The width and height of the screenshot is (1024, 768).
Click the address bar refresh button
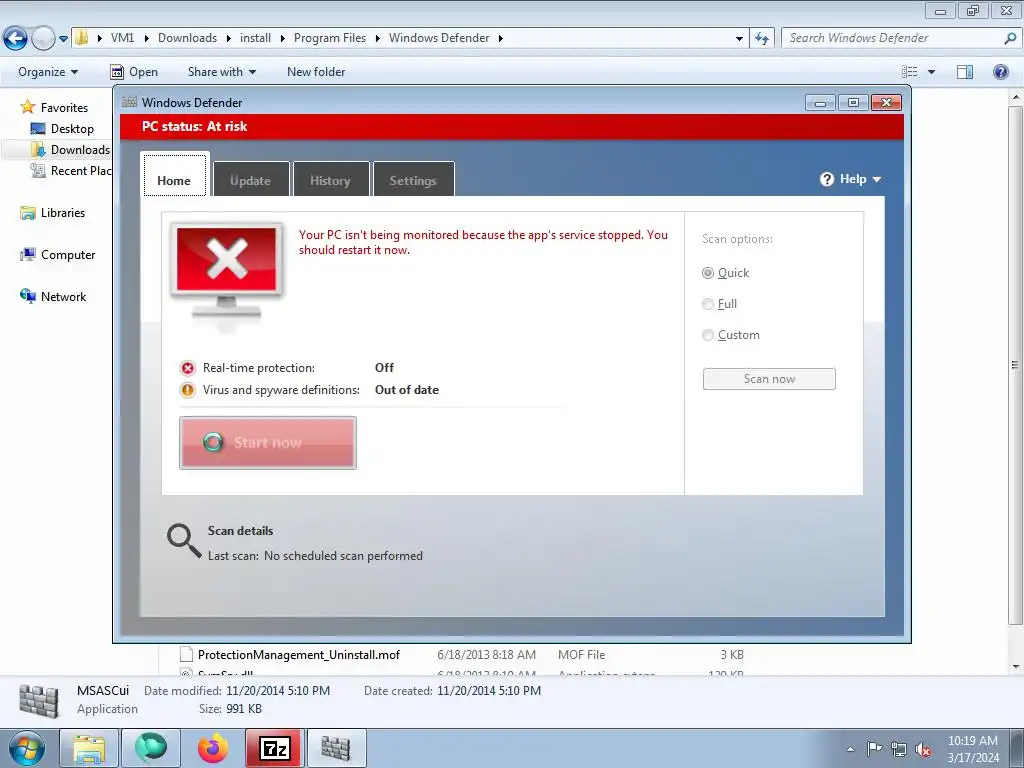pos(761,39)
